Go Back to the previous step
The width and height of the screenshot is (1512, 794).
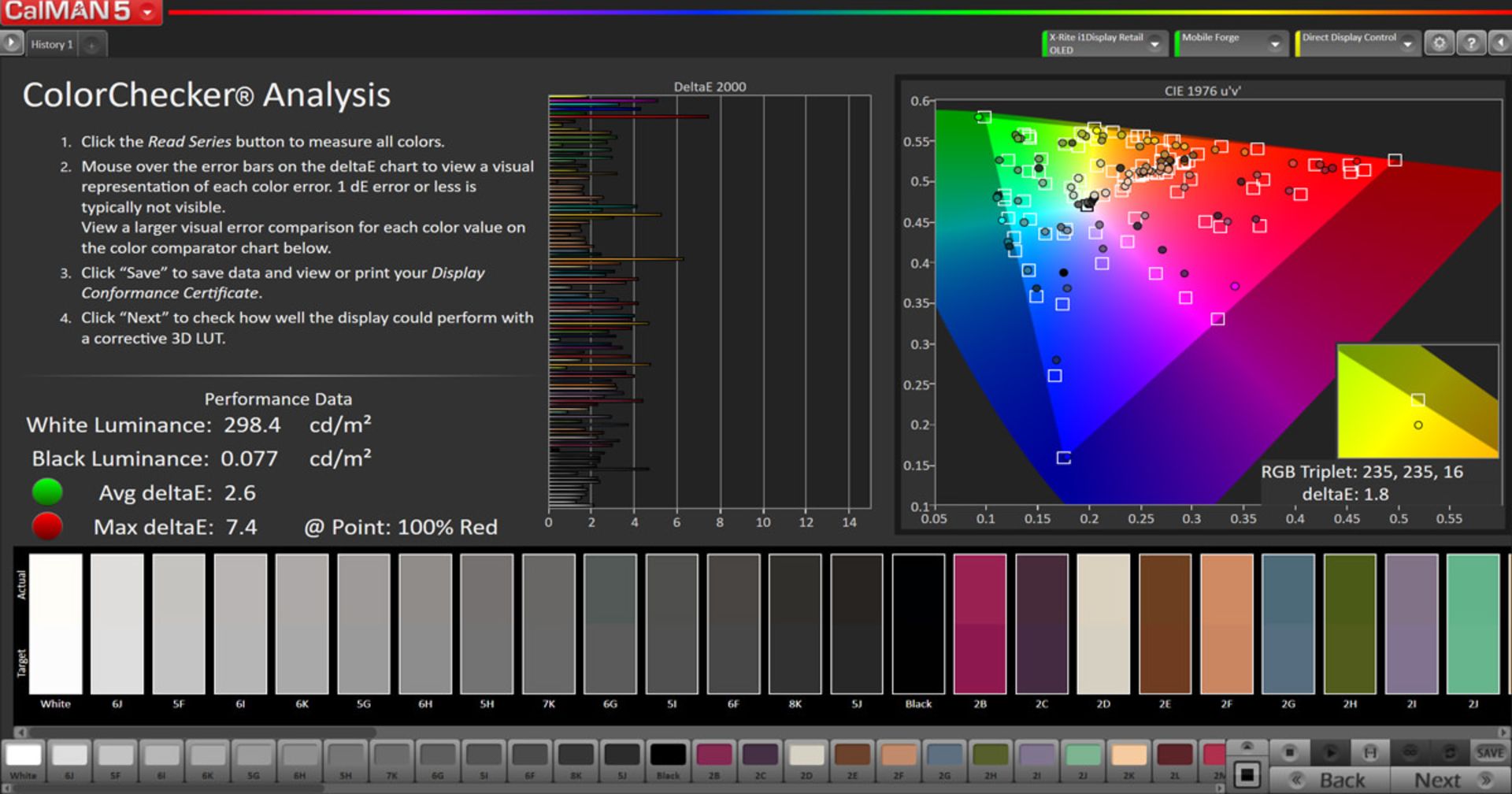[1332, 780]
